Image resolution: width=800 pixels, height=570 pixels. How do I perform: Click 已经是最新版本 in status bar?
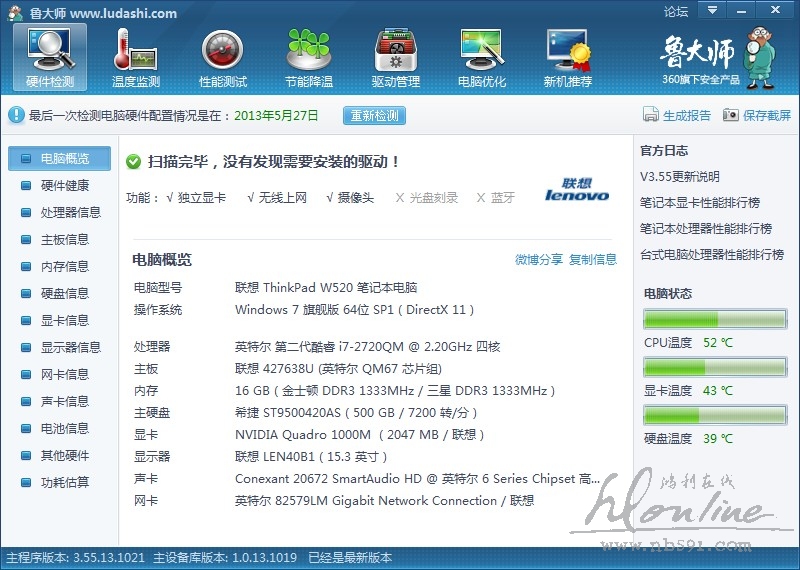350,558
